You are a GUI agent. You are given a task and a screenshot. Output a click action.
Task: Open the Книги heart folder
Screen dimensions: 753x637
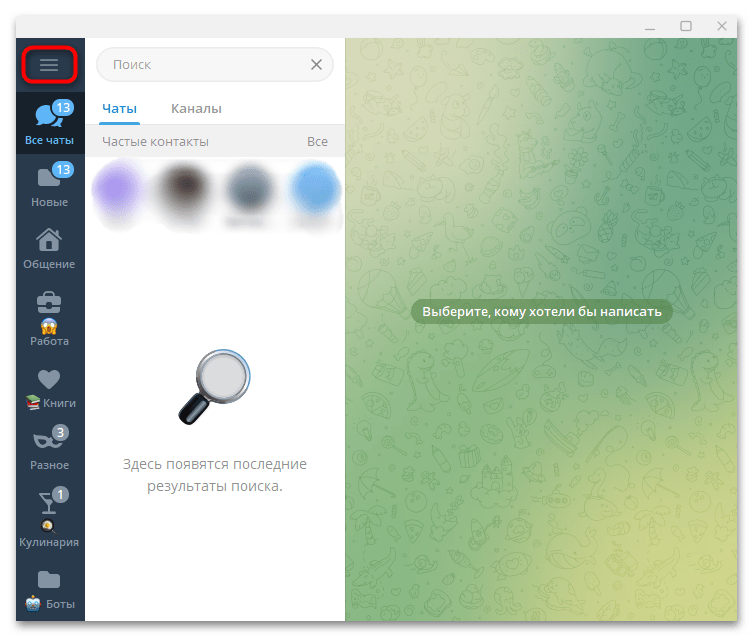50,387
